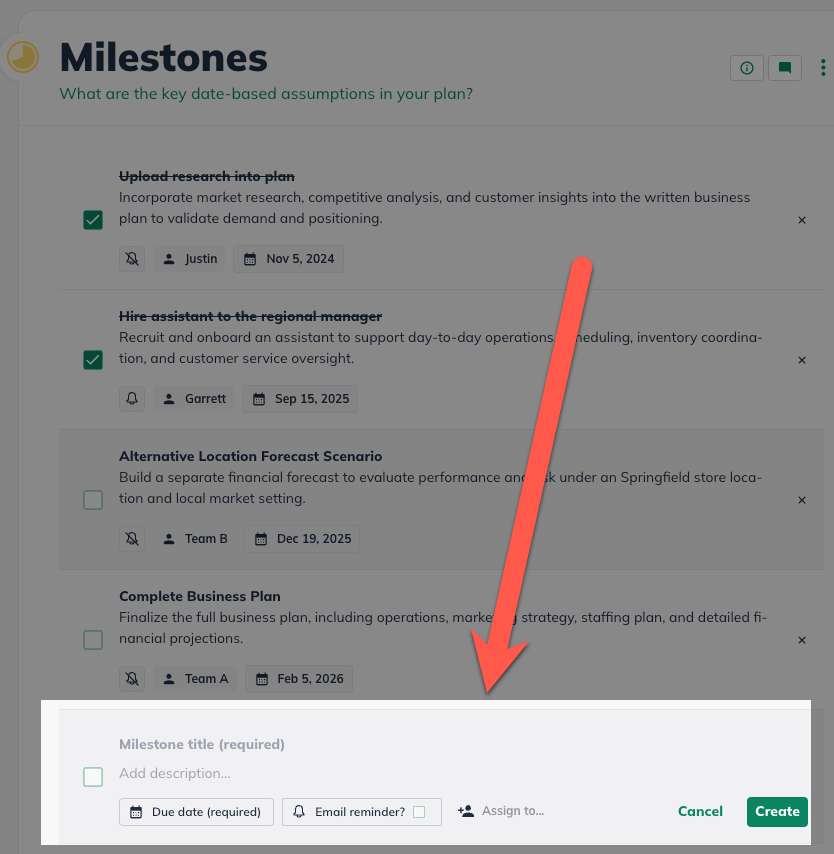The width and height of the screenshot is (834, 854).
Task: Mark Alternative Location Forecast Scenario as complete
Action: coord(93,500)
